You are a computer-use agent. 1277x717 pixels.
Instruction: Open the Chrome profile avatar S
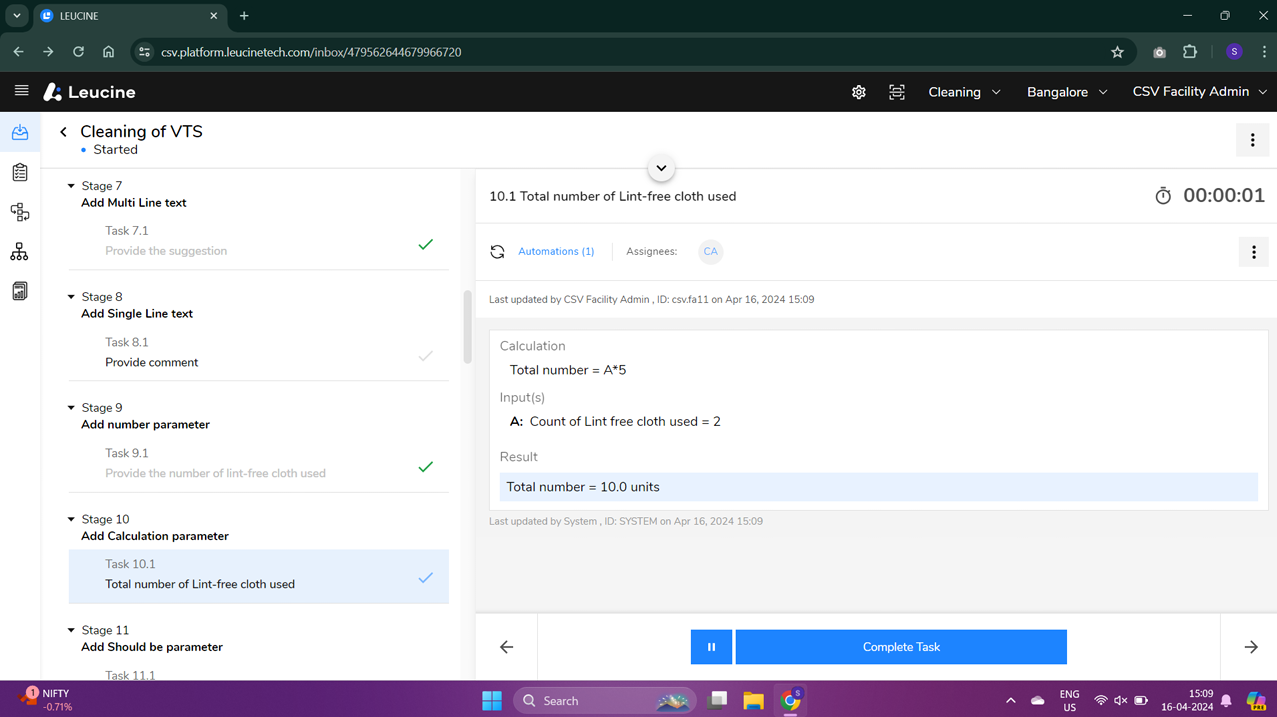tap(1234, 52)
